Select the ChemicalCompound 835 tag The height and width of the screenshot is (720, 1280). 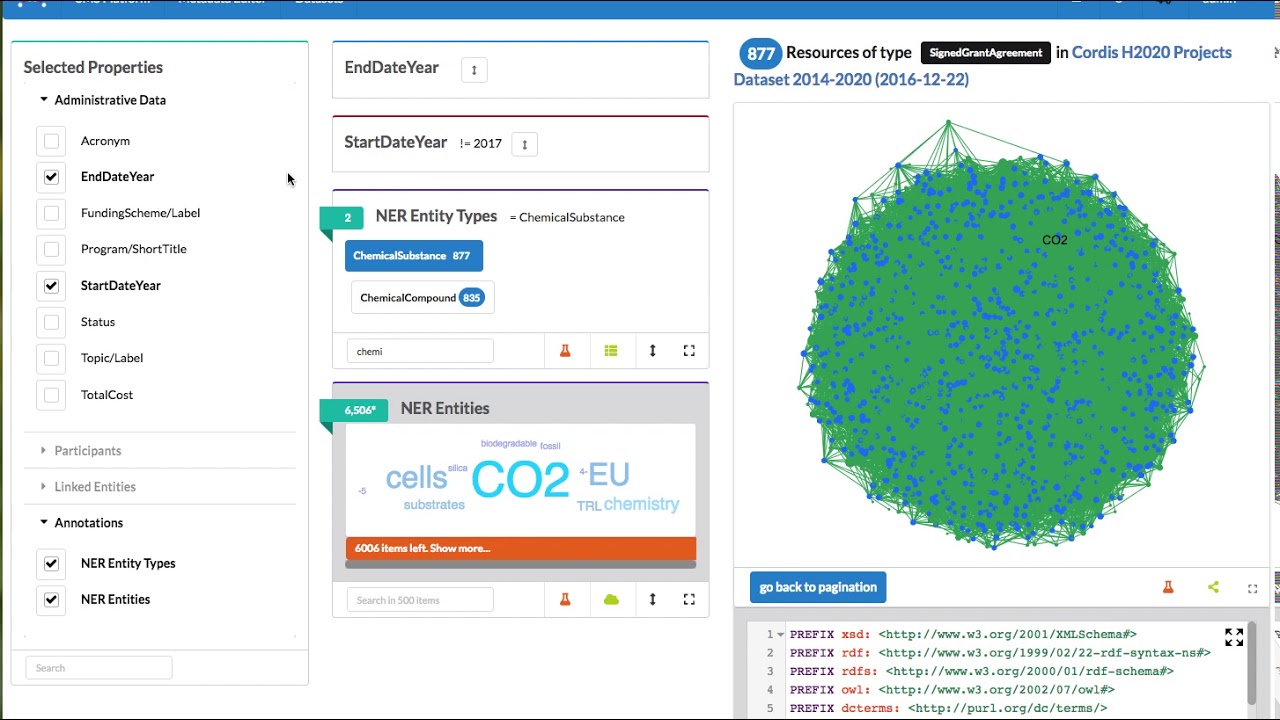click(x=422, y=298)
